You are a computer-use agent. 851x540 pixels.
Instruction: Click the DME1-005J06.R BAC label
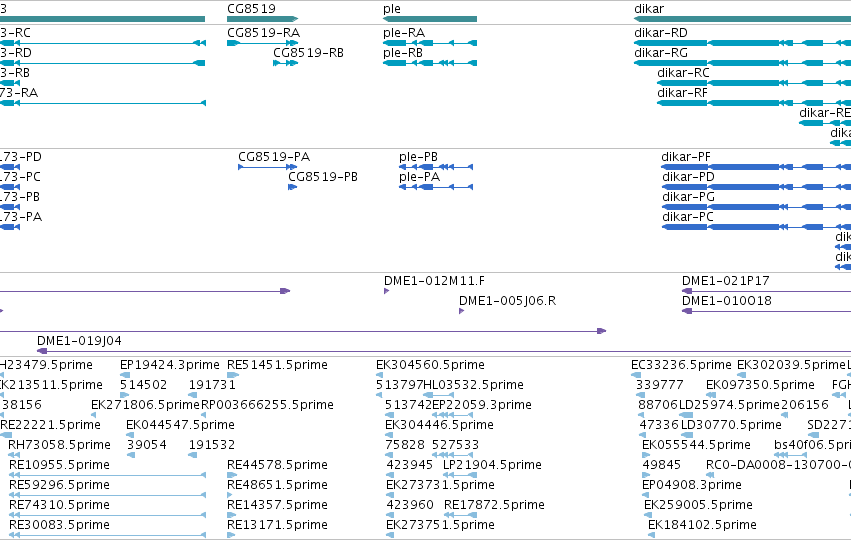click(x=507, y=301)
